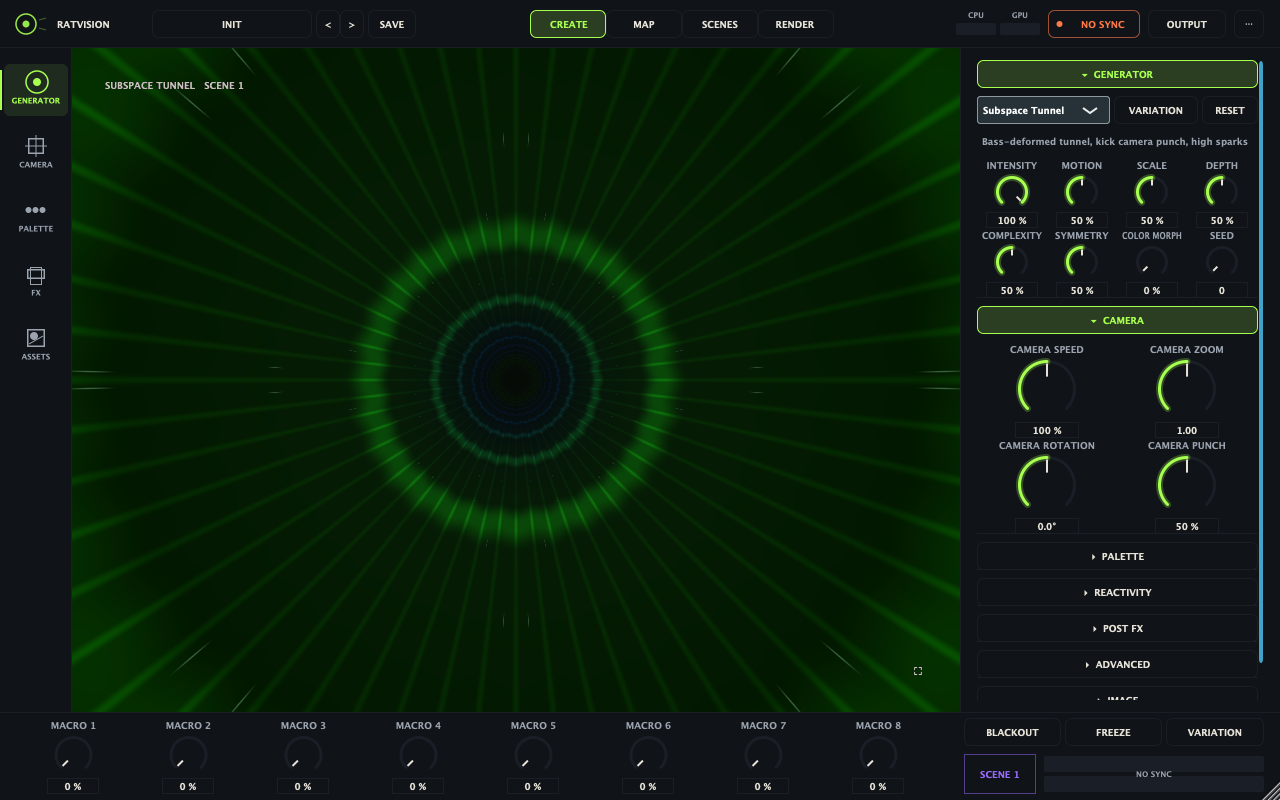Toggle the Freeze button
This screenshot has height=800, width=1280.
coord(1113,732)
